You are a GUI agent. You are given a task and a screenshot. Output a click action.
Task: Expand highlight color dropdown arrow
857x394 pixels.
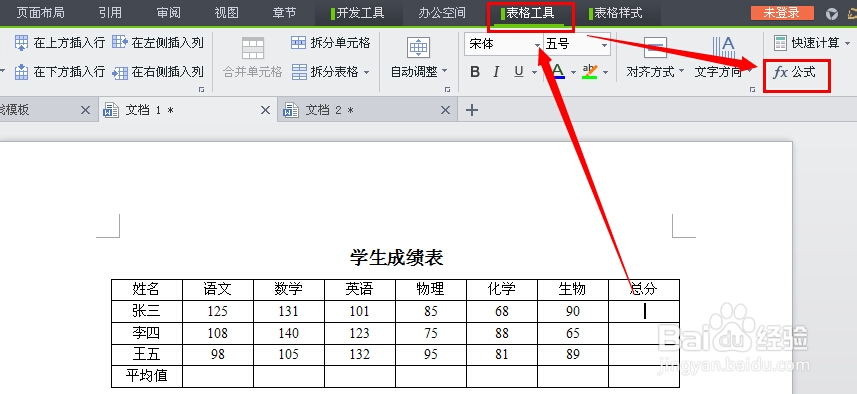click(x=606, y=72)
